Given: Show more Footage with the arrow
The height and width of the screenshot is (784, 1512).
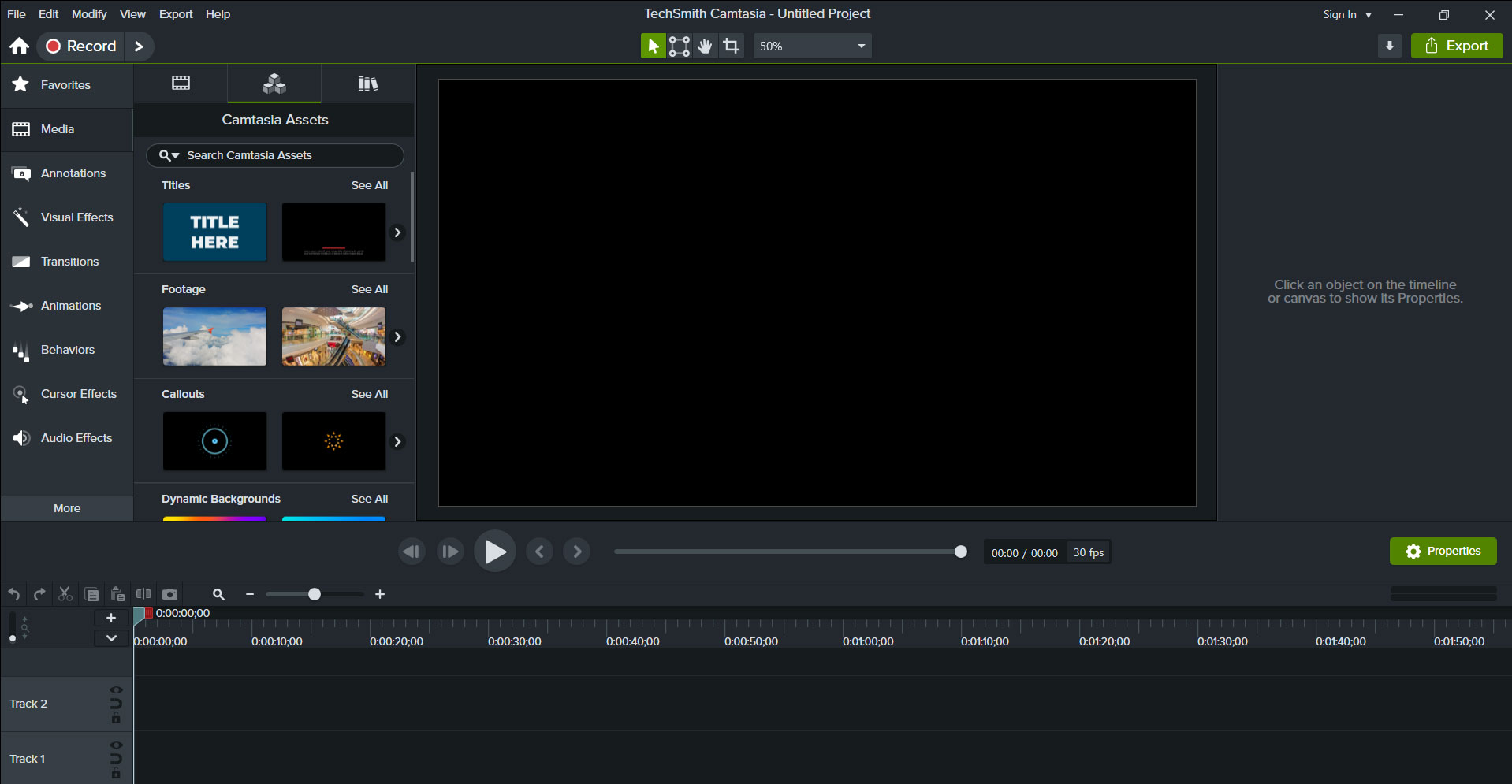Looking at the screenshot, I should [x=397, y=336].
